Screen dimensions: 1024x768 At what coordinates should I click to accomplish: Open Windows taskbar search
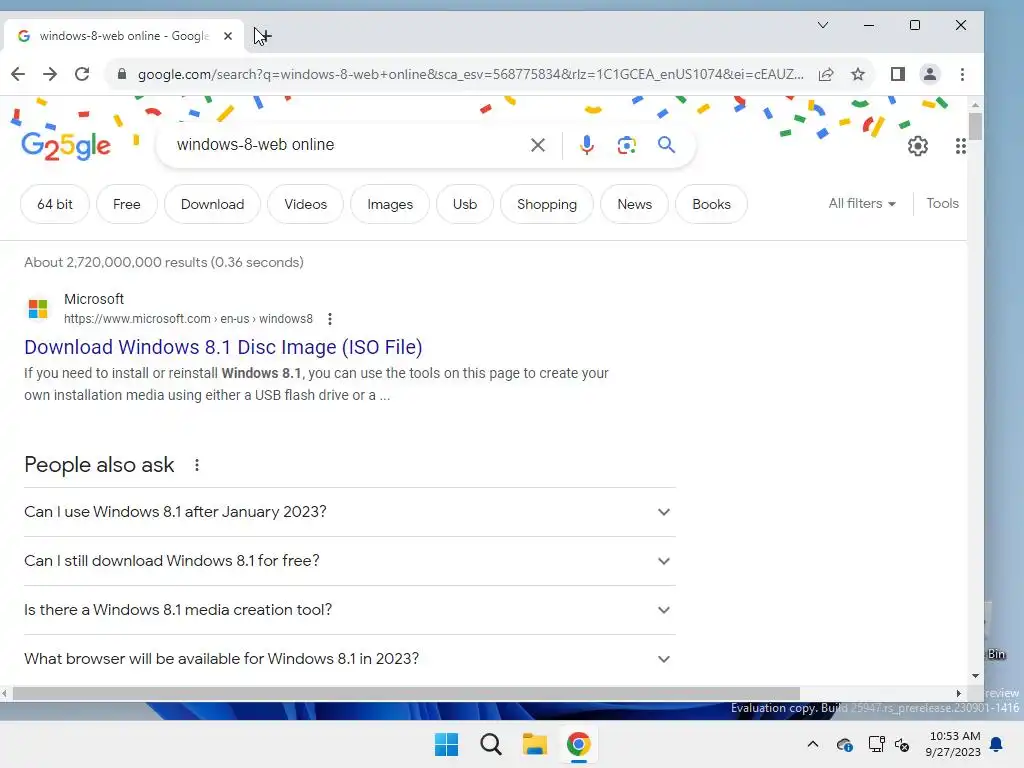490,744
